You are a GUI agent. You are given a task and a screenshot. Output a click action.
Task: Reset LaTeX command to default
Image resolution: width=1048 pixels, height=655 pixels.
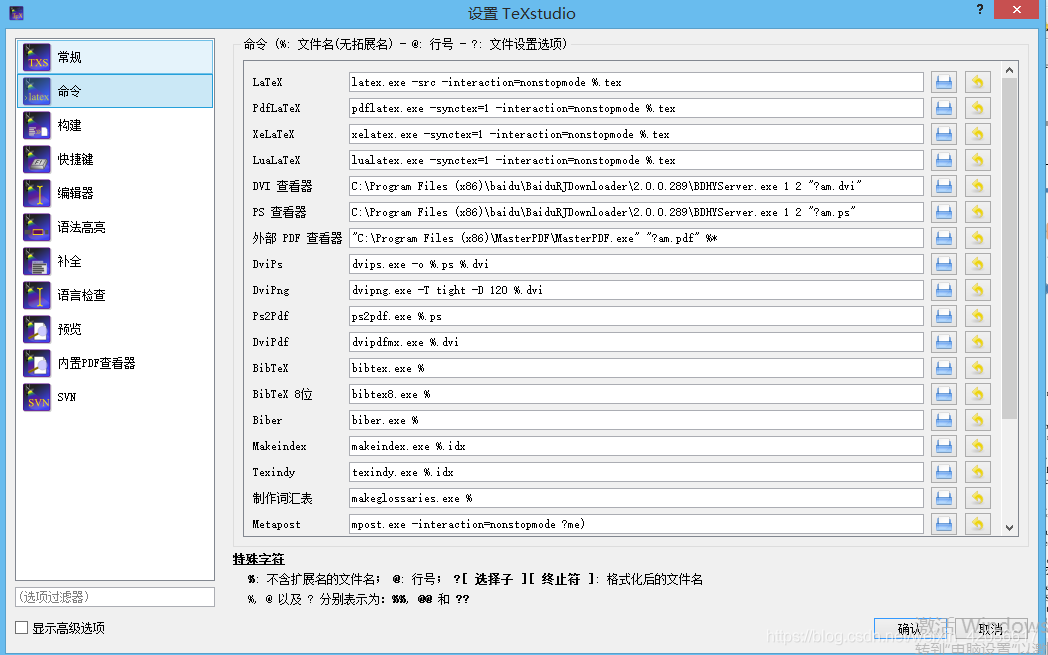click(x=977, y=82)
